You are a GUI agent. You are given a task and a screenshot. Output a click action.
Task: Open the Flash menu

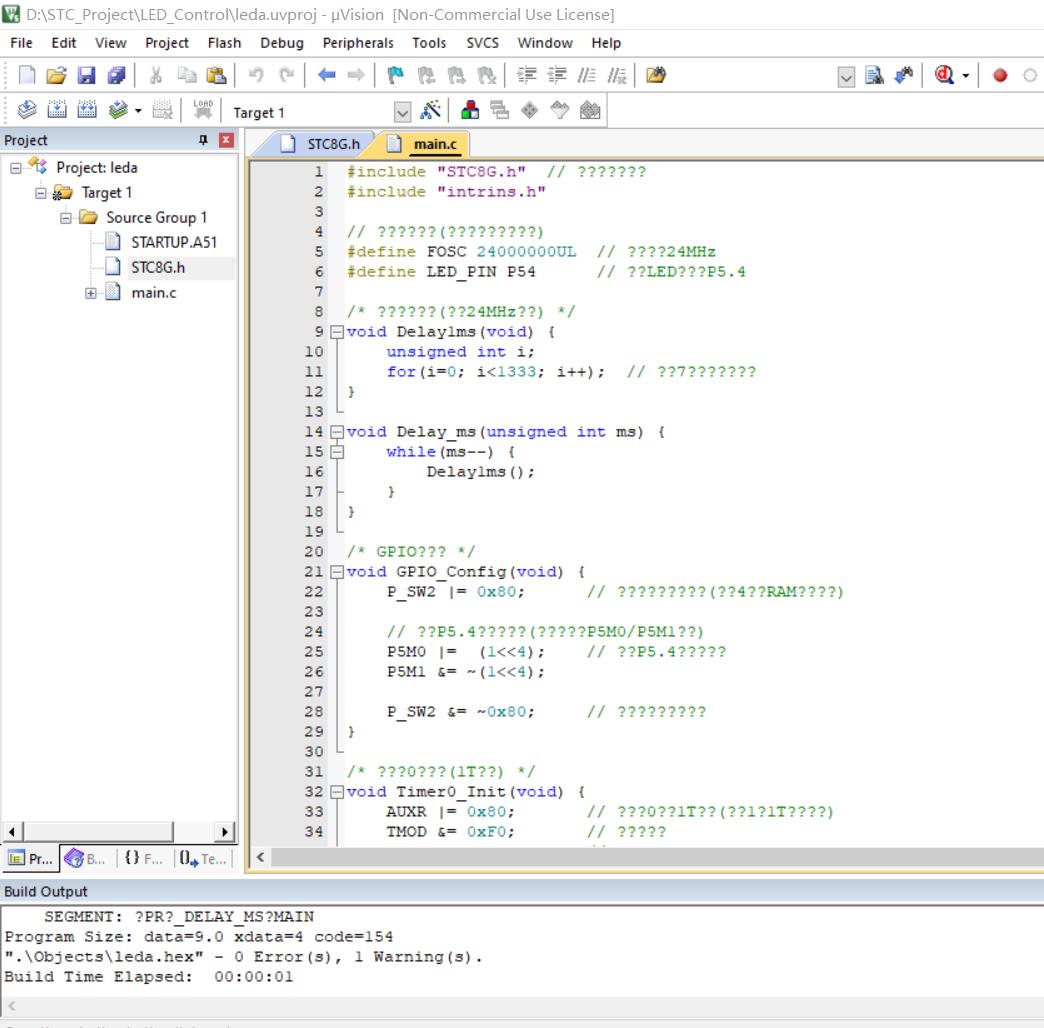pyautogui.click(x=224, y=43)
